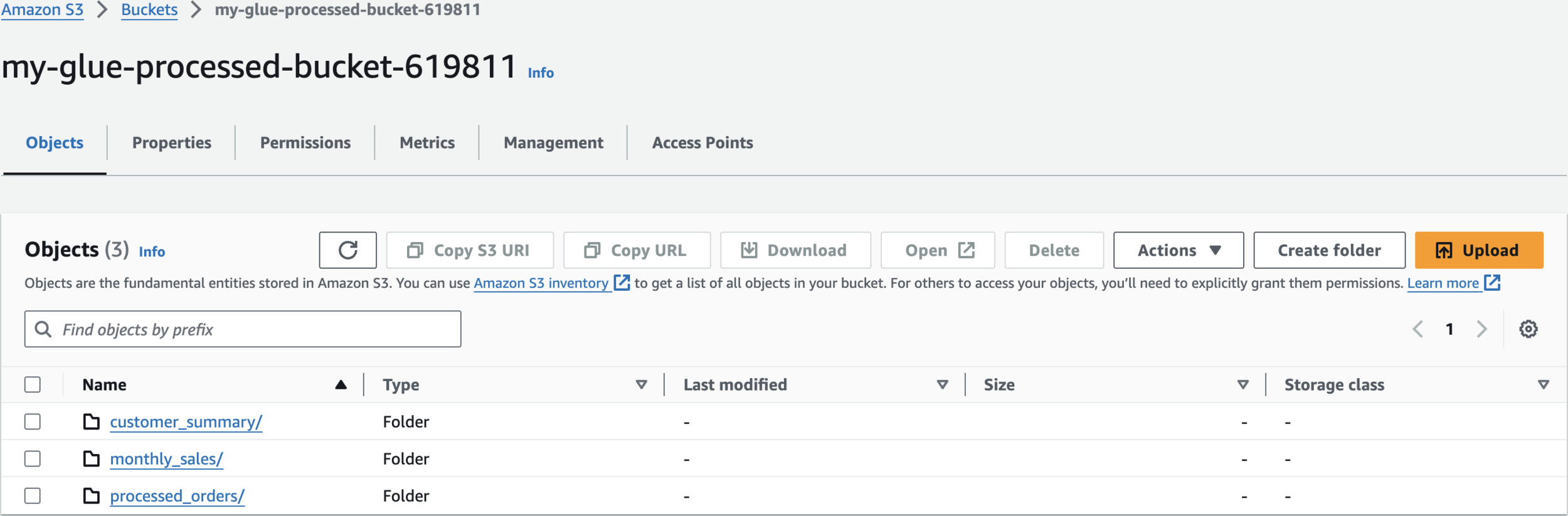
Task: Click the search magnifier icon
Action: 43,329
